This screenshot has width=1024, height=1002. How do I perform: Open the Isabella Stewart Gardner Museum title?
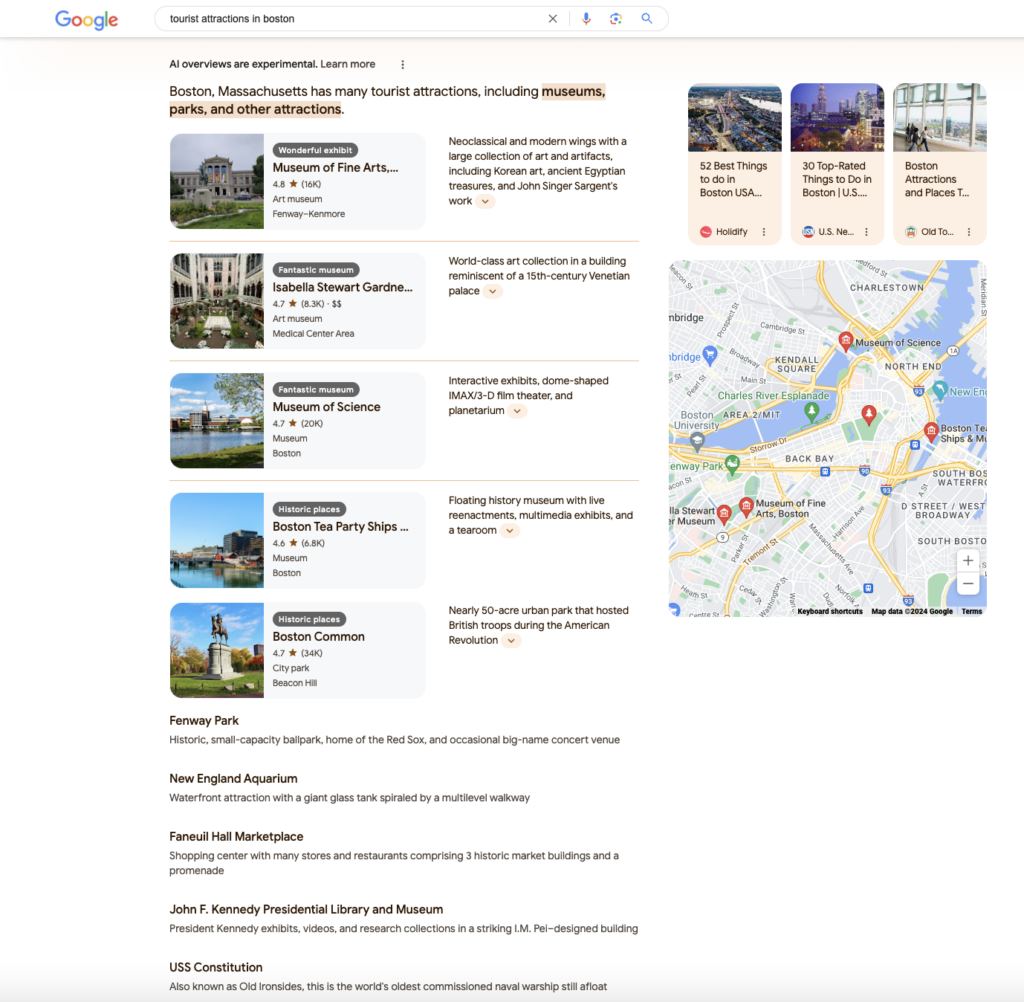coord(342,287)
